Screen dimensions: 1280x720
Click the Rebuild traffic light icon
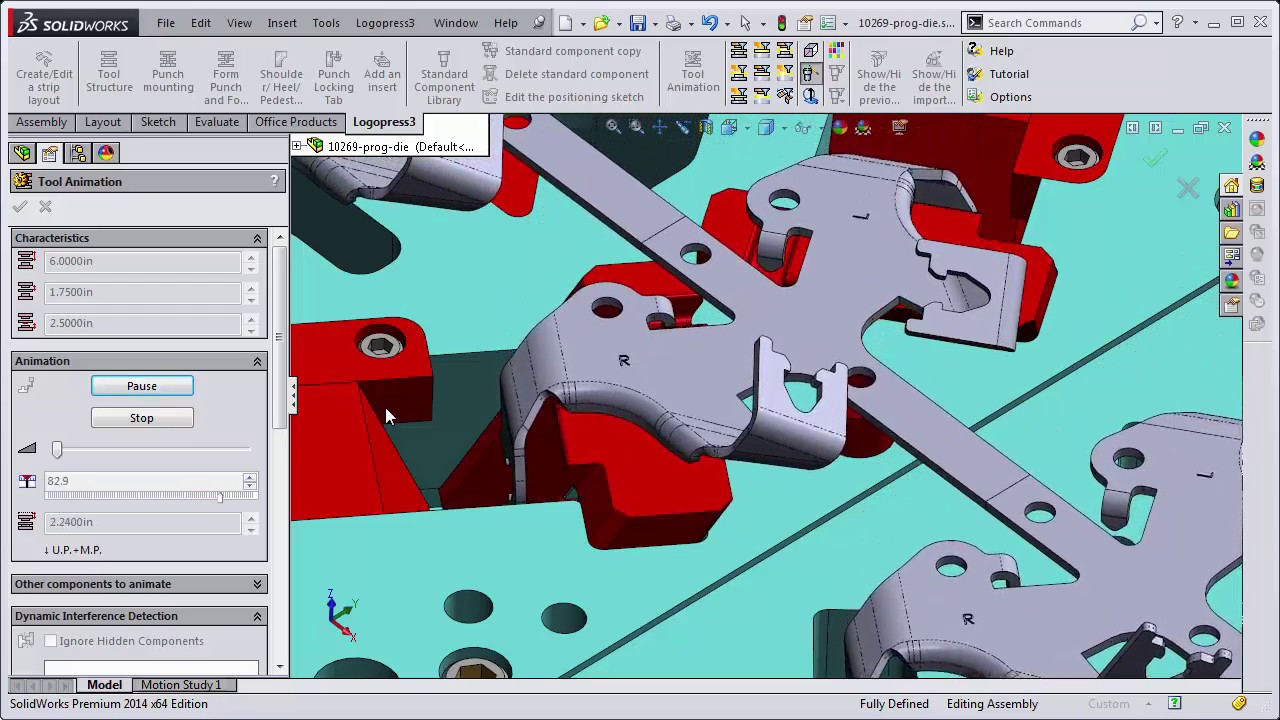point(782,23)
